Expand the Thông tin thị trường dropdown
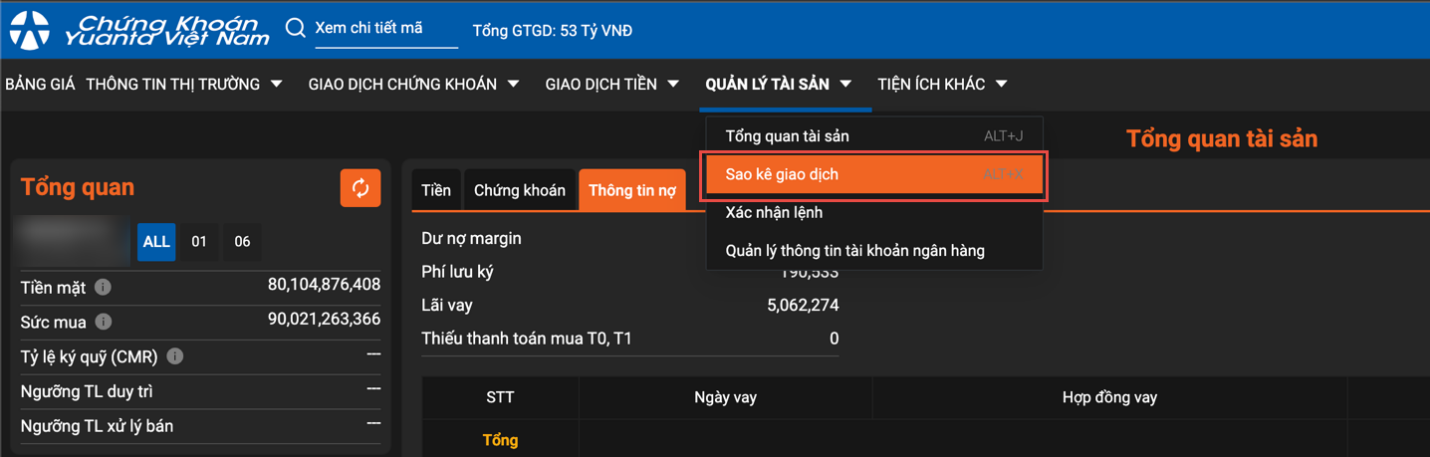This screenshot has width=1430, height=457. coord(184,84)
